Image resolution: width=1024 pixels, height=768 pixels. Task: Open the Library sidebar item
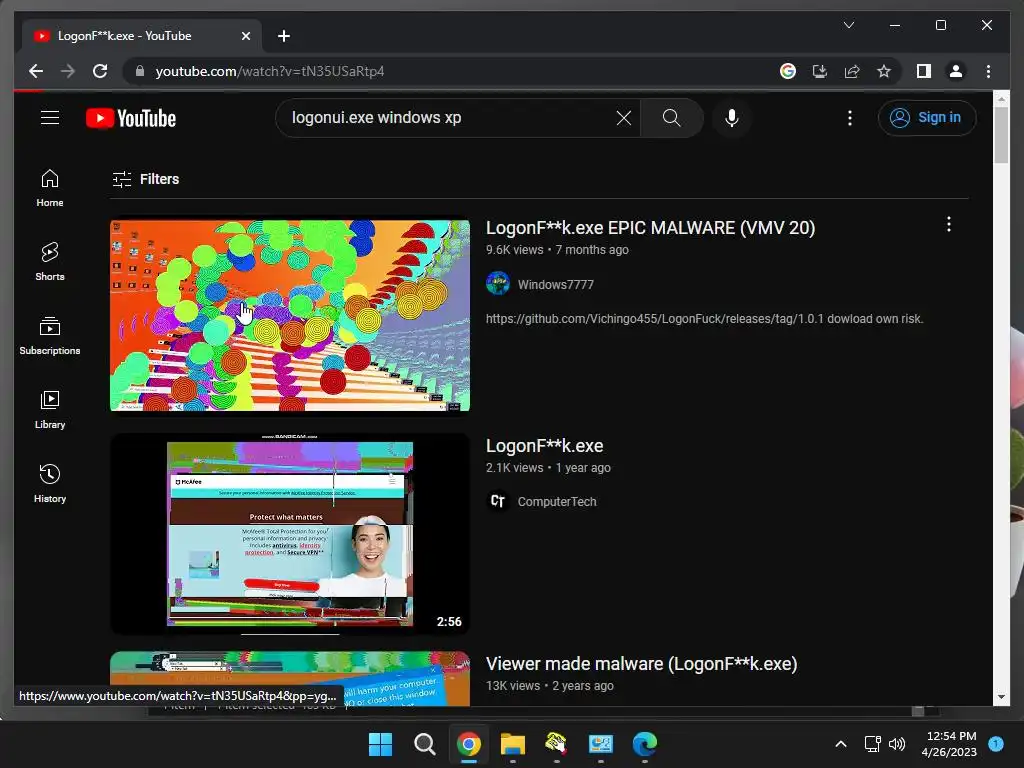[x=50, y=410]
